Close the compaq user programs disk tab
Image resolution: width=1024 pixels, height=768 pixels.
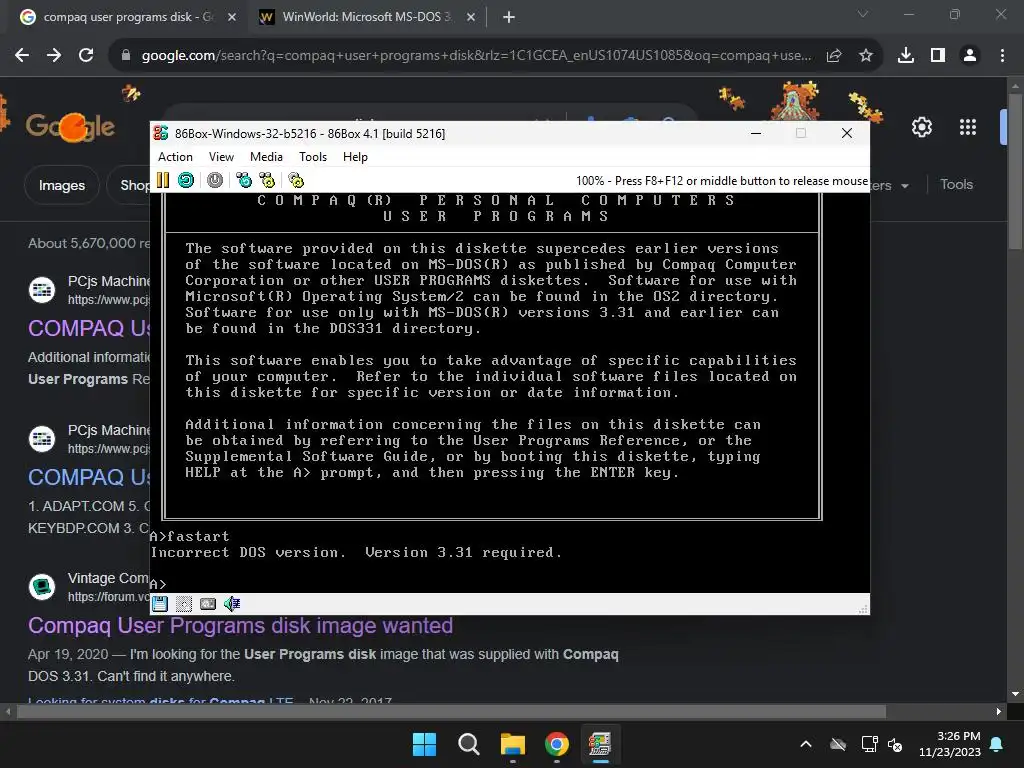tap(232, 17)
